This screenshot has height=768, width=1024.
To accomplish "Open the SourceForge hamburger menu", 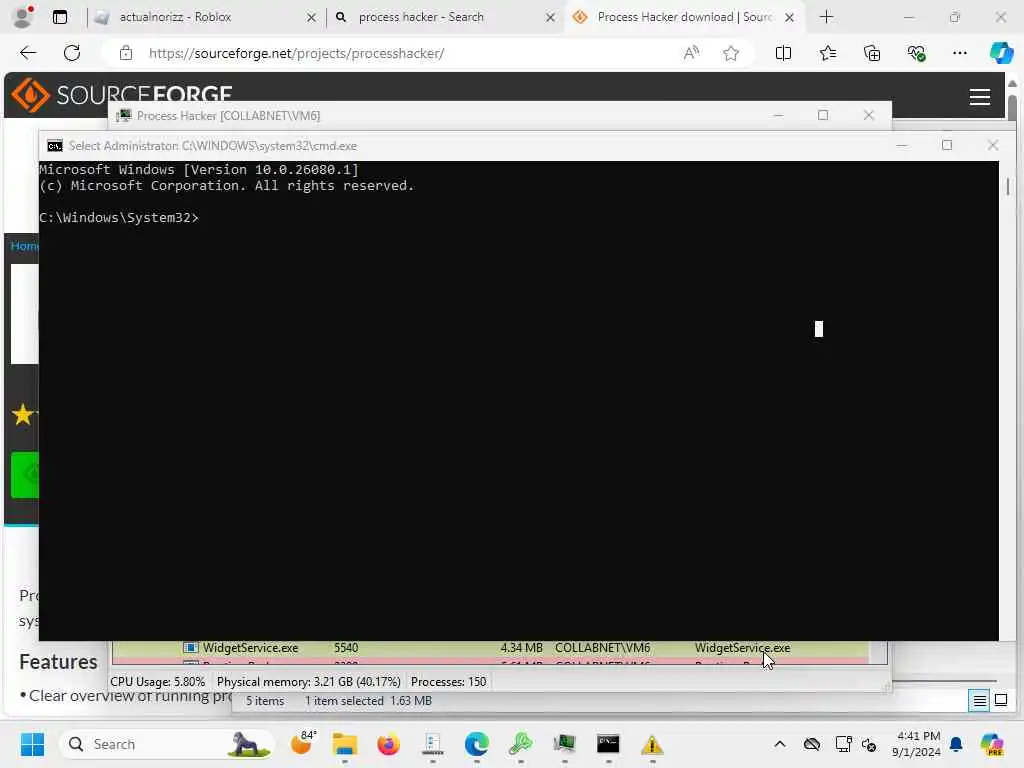I will pyautogui.click(x=980, y=97).
